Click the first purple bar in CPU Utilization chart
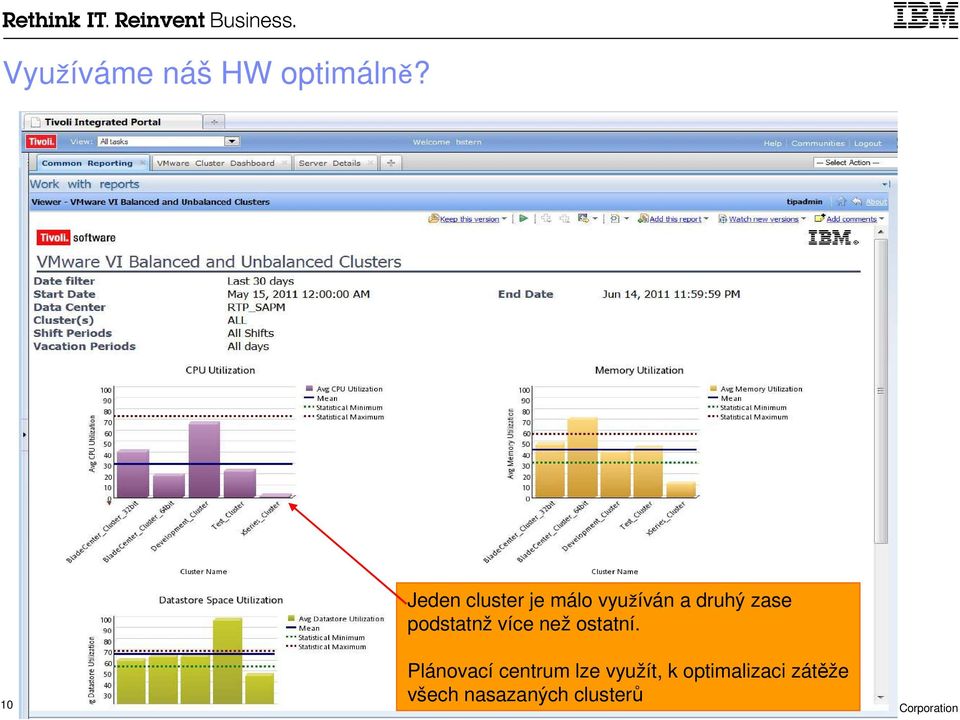 [x=133, y=473]
